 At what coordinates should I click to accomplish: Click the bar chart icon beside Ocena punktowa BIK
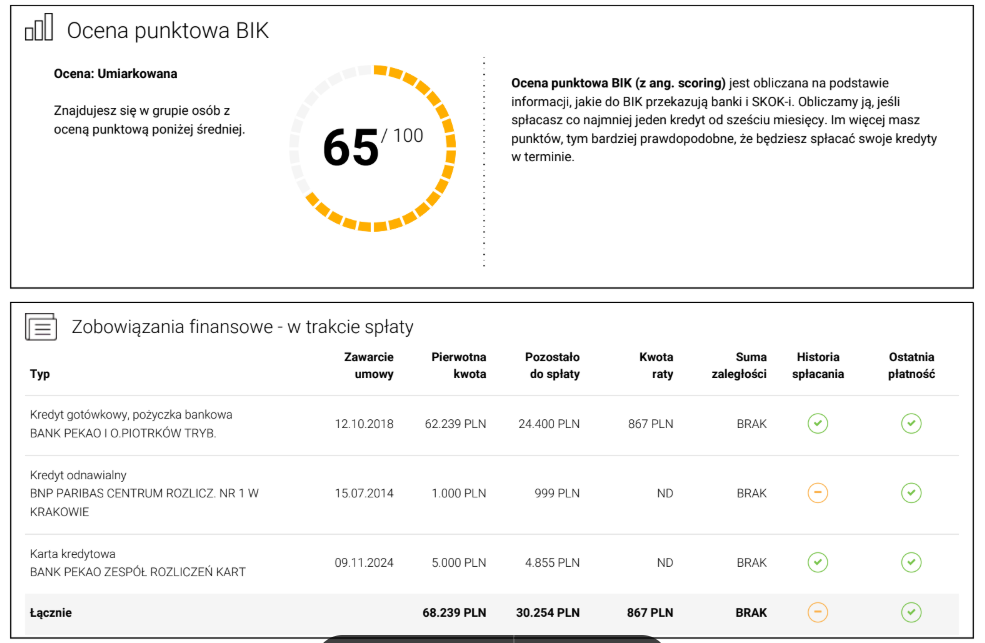tap(39, 28)
